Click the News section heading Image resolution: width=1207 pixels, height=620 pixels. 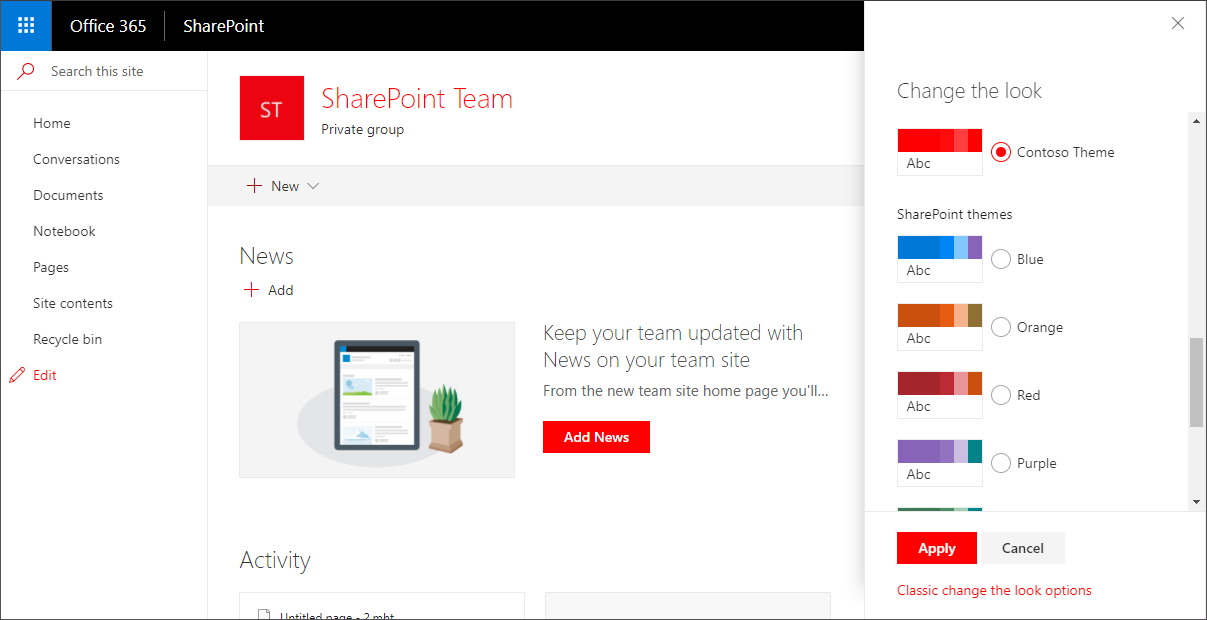[x=267, y=256]
